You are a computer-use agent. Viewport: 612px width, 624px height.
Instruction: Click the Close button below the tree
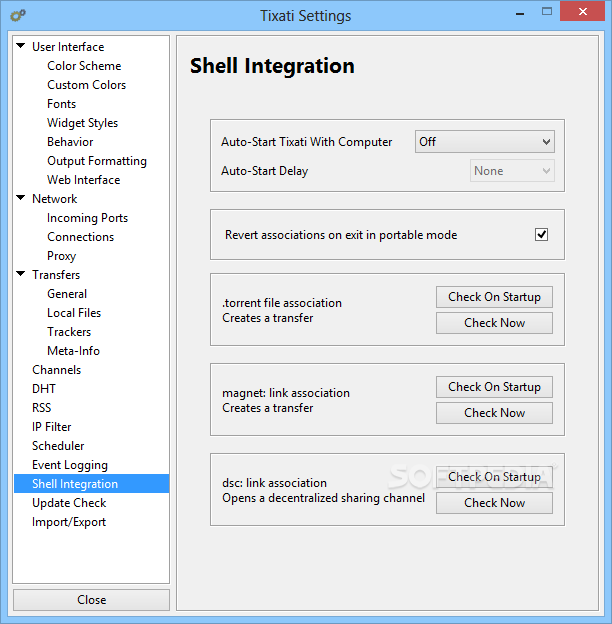(92, 600)
